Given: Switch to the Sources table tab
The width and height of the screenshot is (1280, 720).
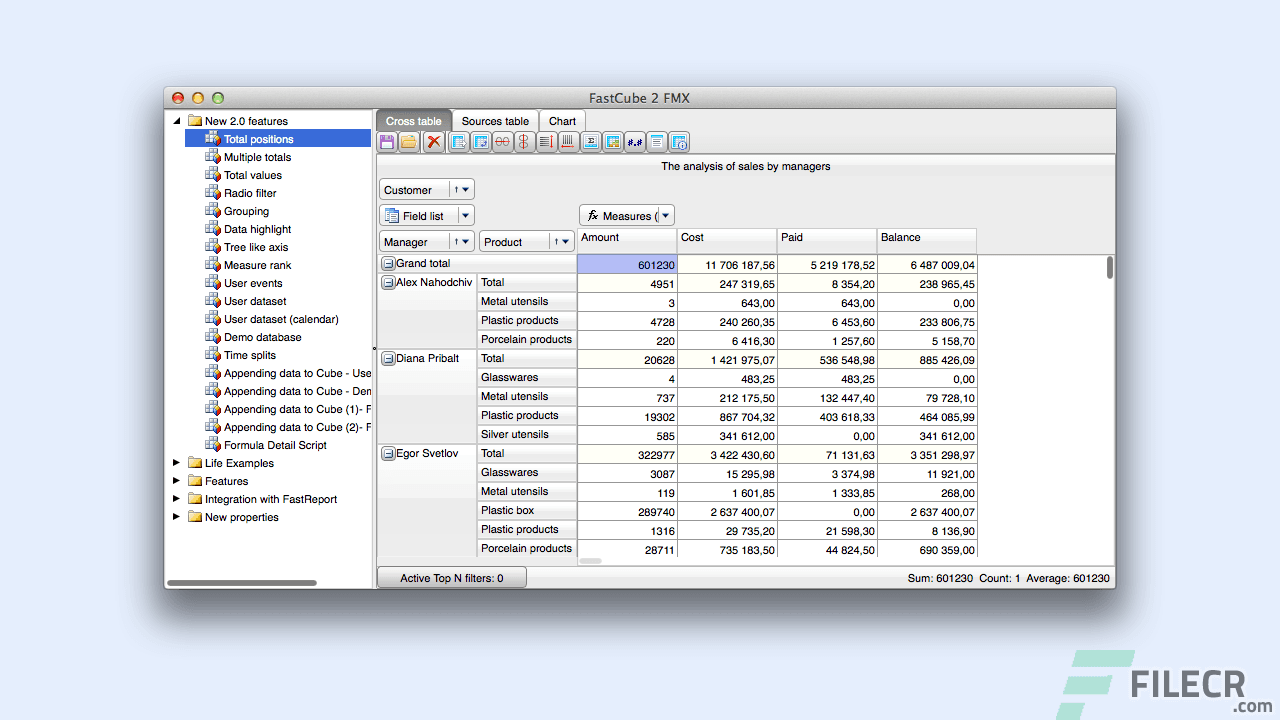Looking at the screenshot, I should (495, 121).
